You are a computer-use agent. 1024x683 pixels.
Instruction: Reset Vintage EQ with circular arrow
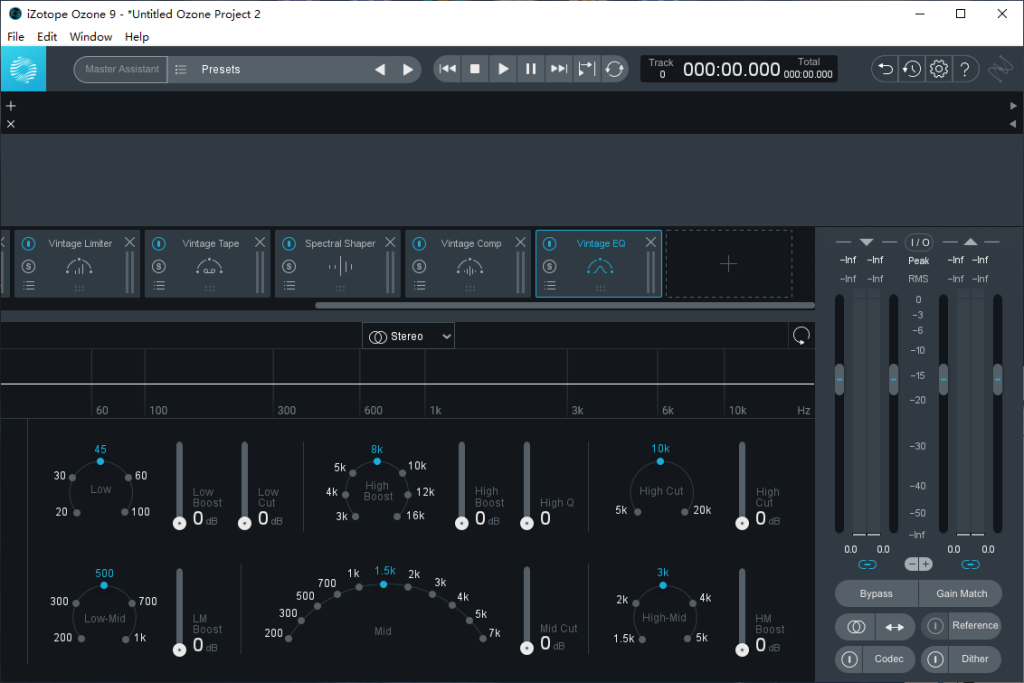[801, 336]
